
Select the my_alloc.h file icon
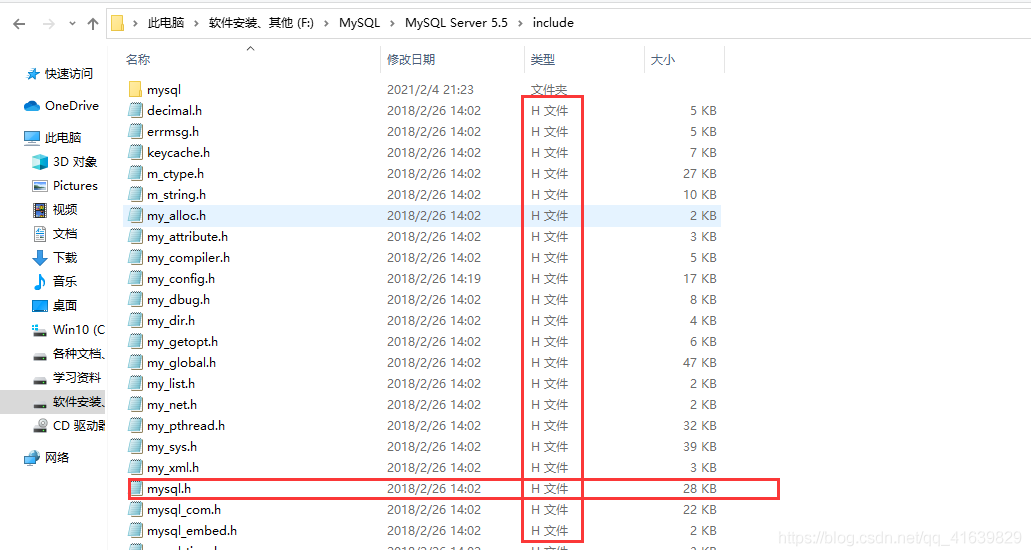pos(135,216)
